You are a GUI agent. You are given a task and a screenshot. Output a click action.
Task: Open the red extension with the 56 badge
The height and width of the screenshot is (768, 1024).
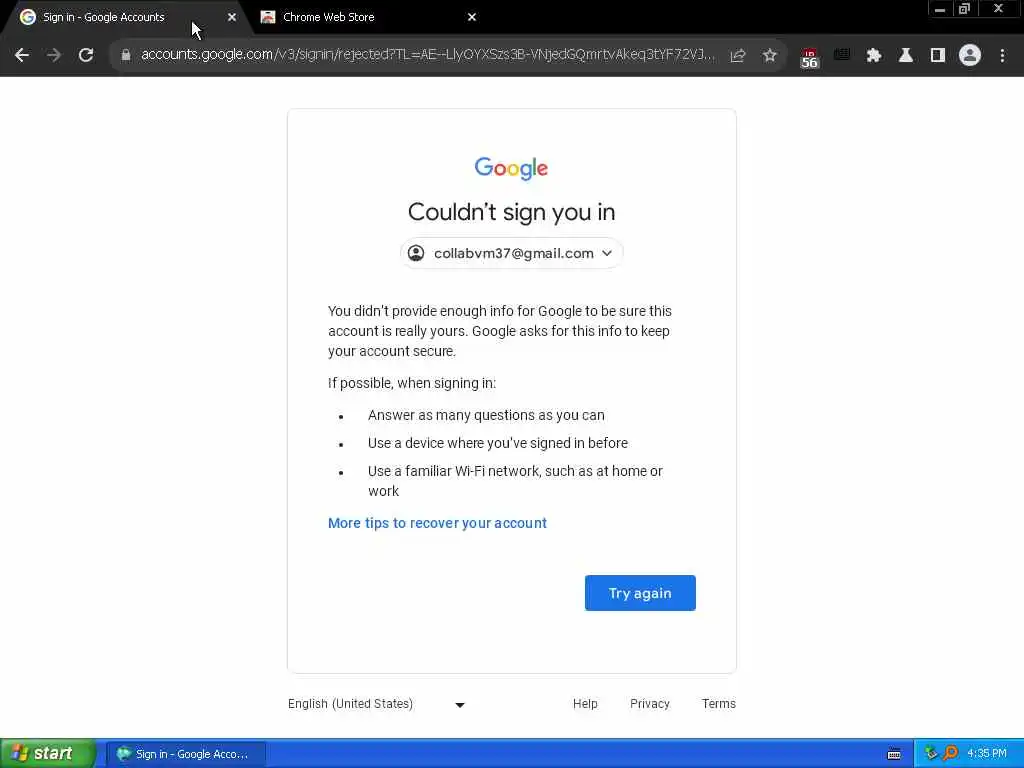tap(809, 57)
